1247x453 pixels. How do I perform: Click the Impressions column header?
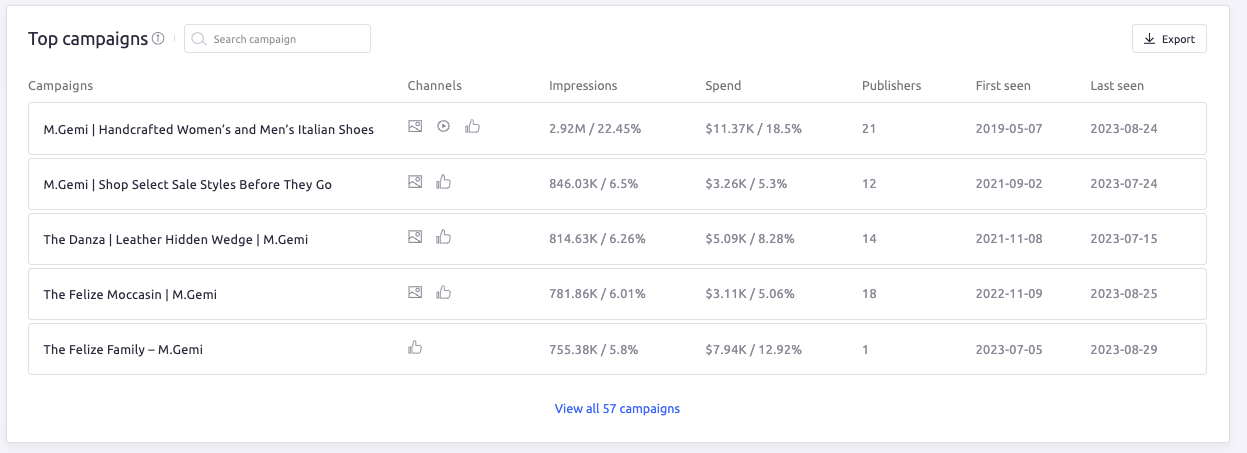click(x=583, y=86)
